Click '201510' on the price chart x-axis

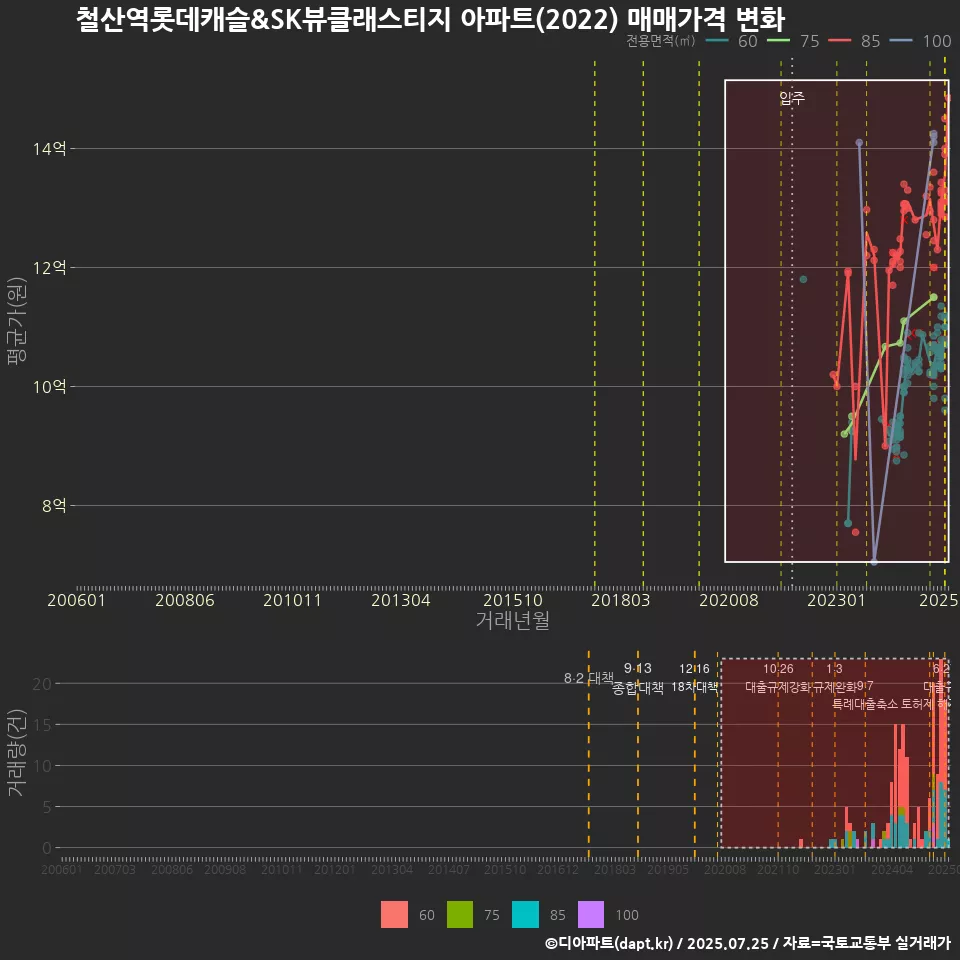click(x=513, y=600)
